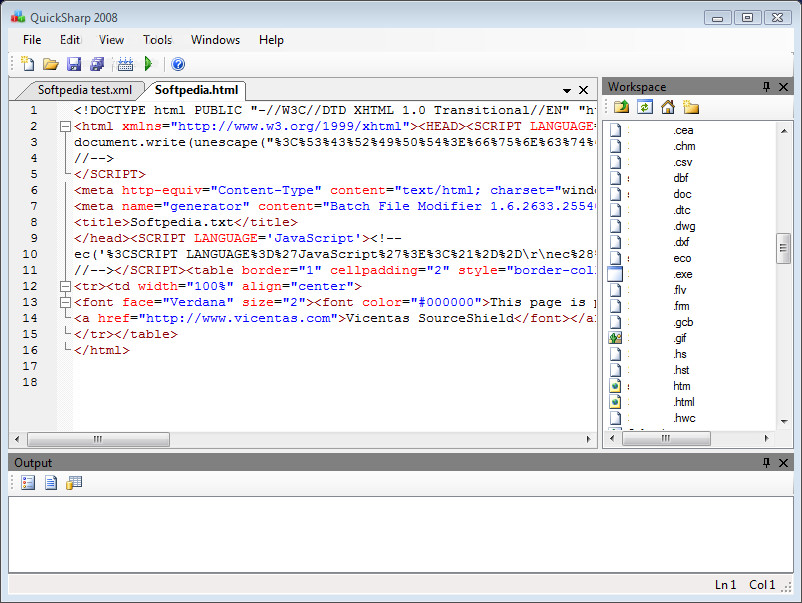Viewport: 802px width, 603px height.
Task: Click the title tag text on line 8
Action: point(186,222)
